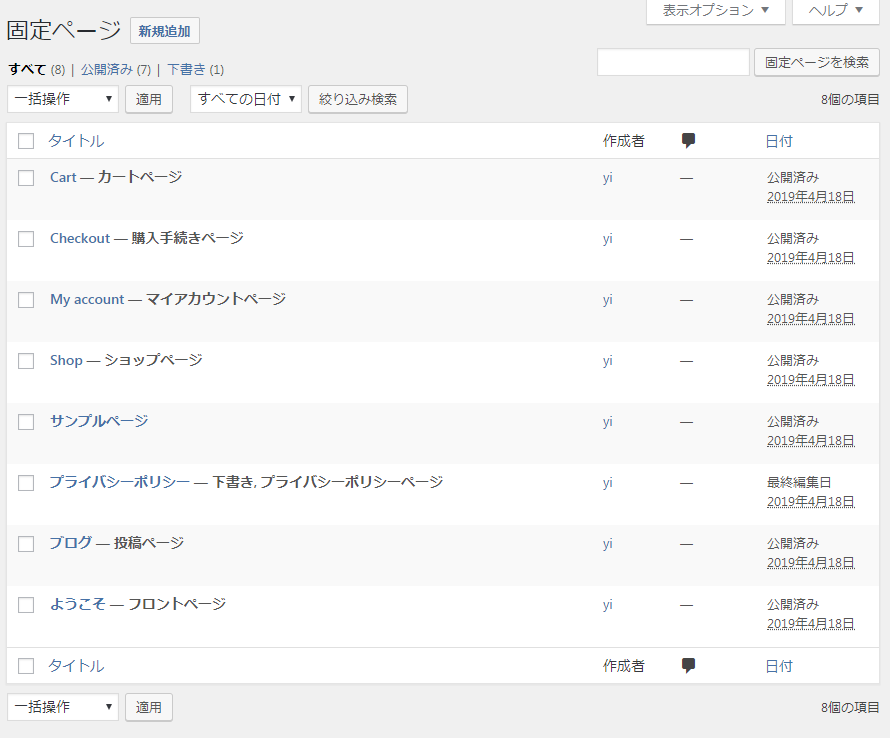Image resolution: width=890 pixels, height=738 pixels.
Task: Open the プライバシーポリシー page link
Action: (119, 482)
